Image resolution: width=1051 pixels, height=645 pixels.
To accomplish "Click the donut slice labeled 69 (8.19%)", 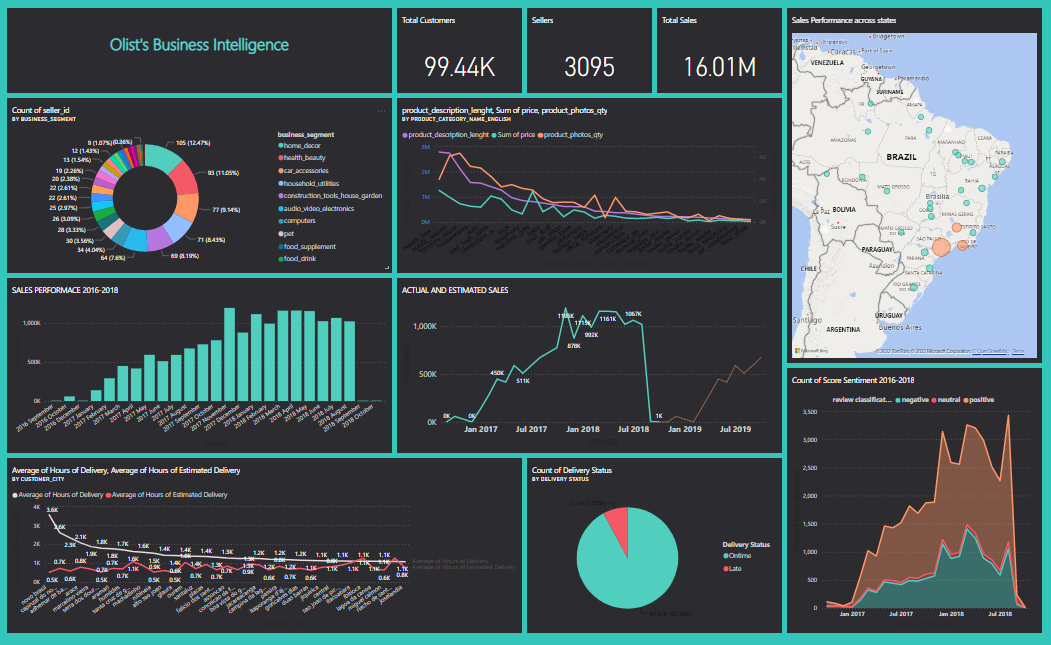I will coord(159,239).
